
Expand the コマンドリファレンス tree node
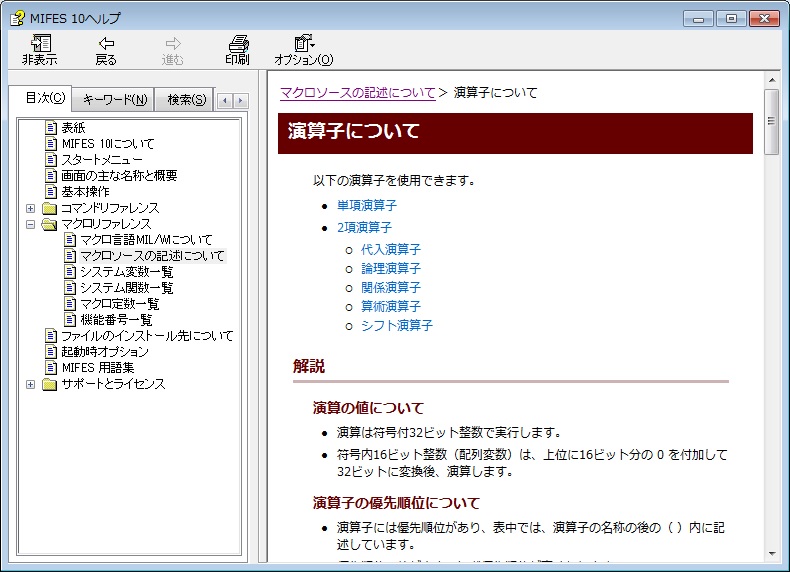point(31,208)
